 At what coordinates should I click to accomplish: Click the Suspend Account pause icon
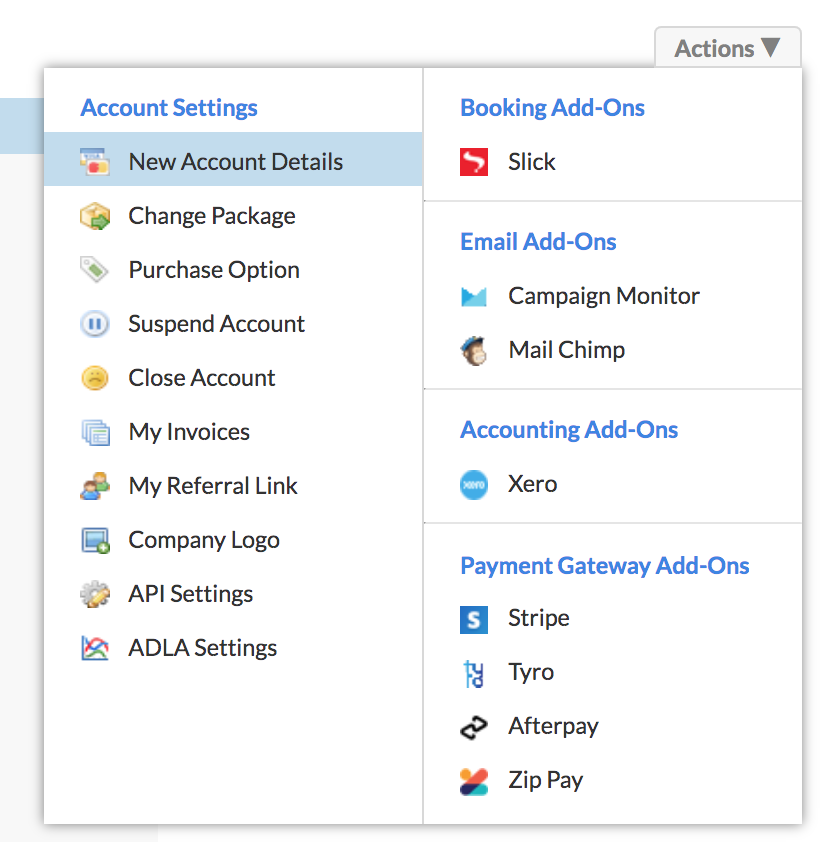(x=95, y=324)
